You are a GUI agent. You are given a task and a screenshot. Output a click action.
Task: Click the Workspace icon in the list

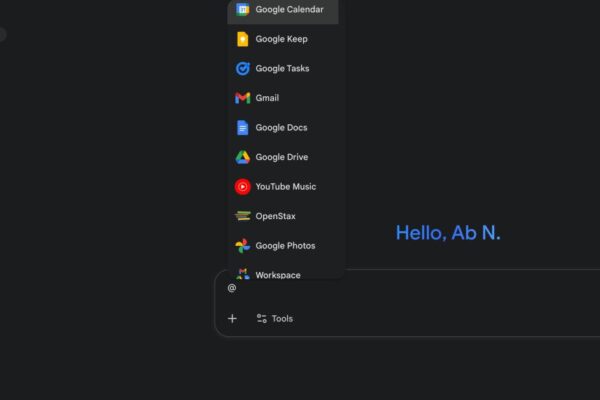tap(242, 274)
